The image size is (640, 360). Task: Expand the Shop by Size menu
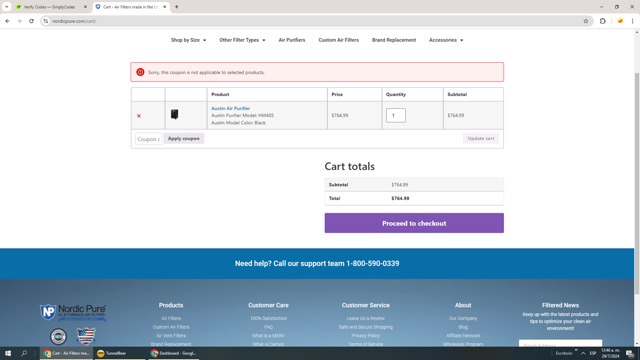click(188, 40)
